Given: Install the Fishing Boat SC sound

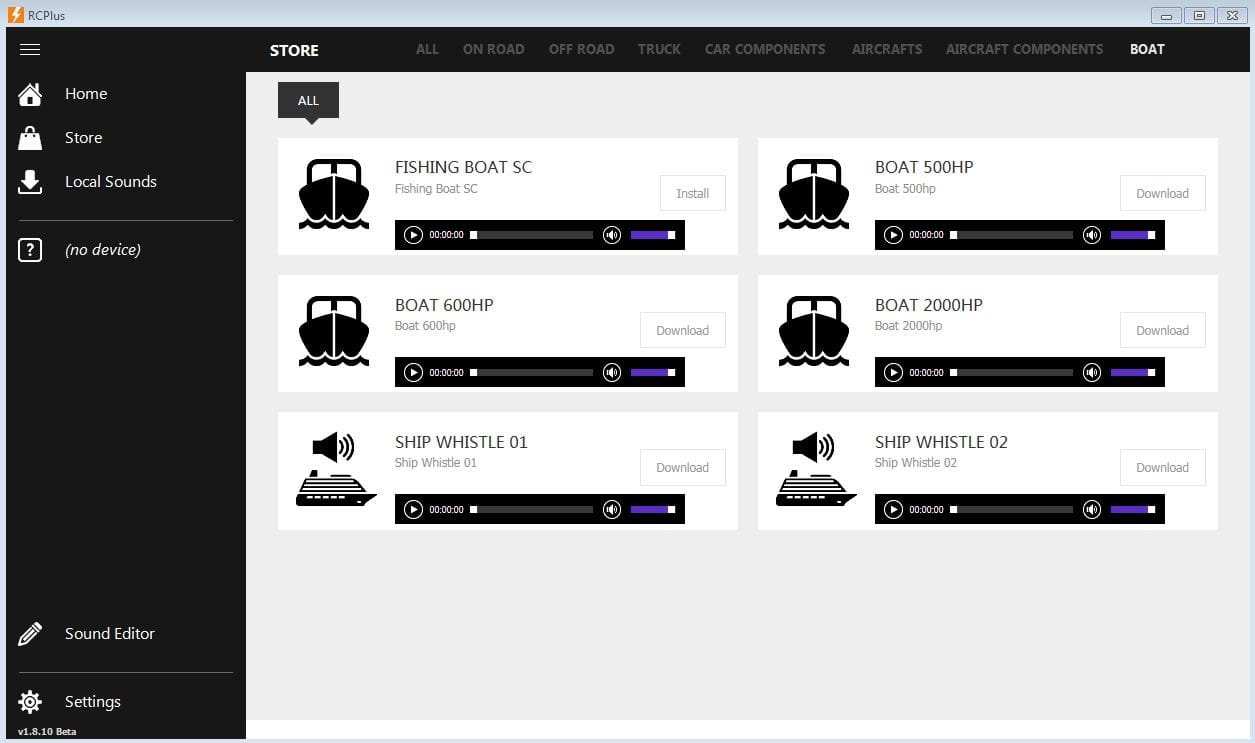Looking at the screenshot, I should point(692,193).
